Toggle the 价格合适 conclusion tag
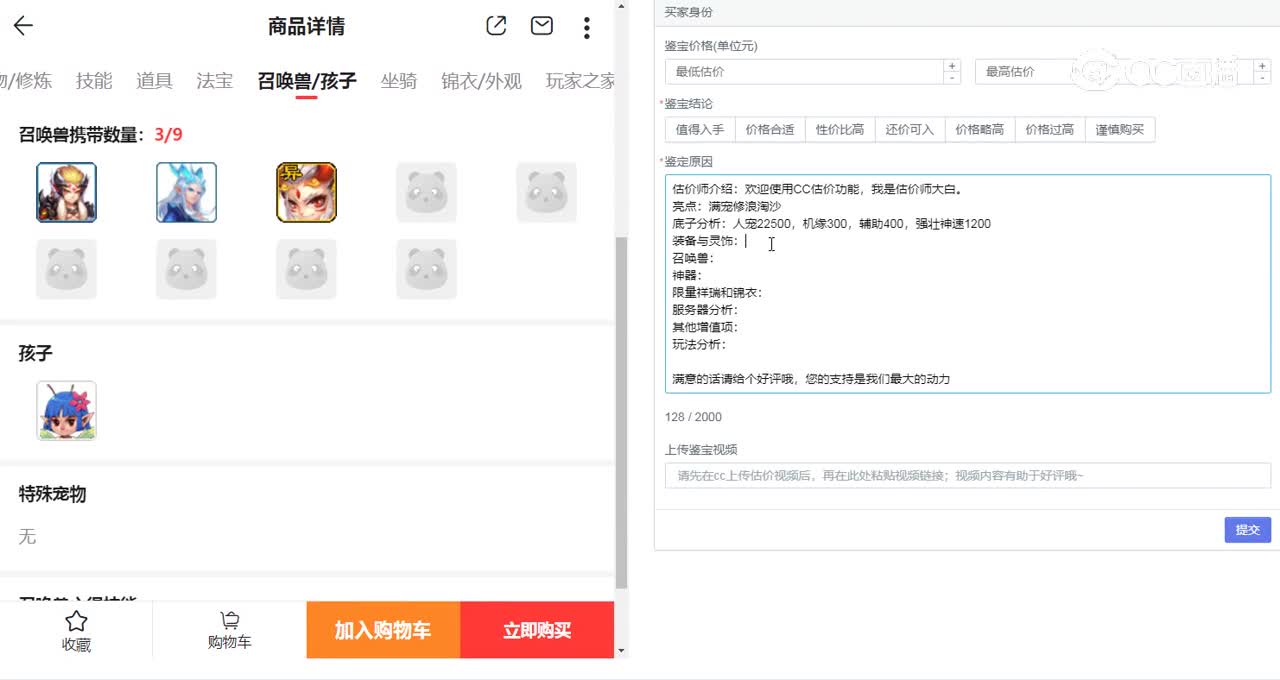 770,129
